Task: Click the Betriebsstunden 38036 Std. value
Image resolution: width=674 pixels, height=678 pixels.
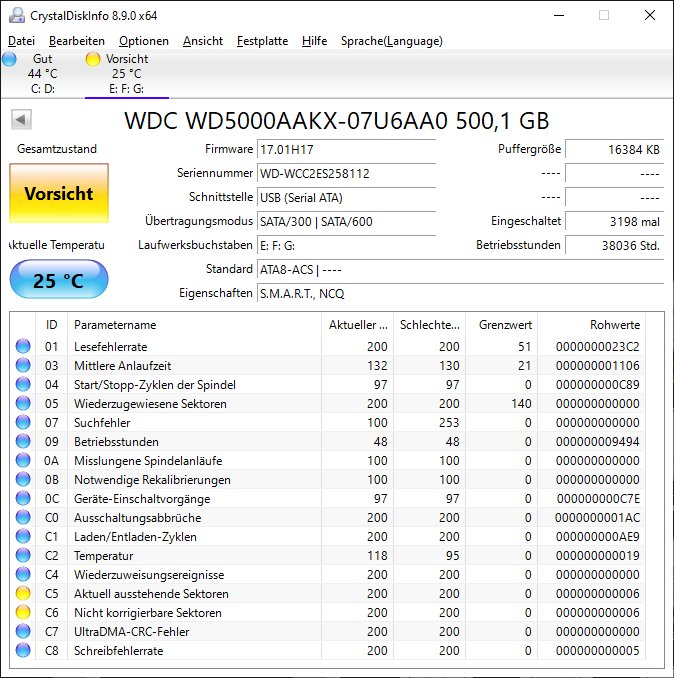Action: (x=614, y=246)
